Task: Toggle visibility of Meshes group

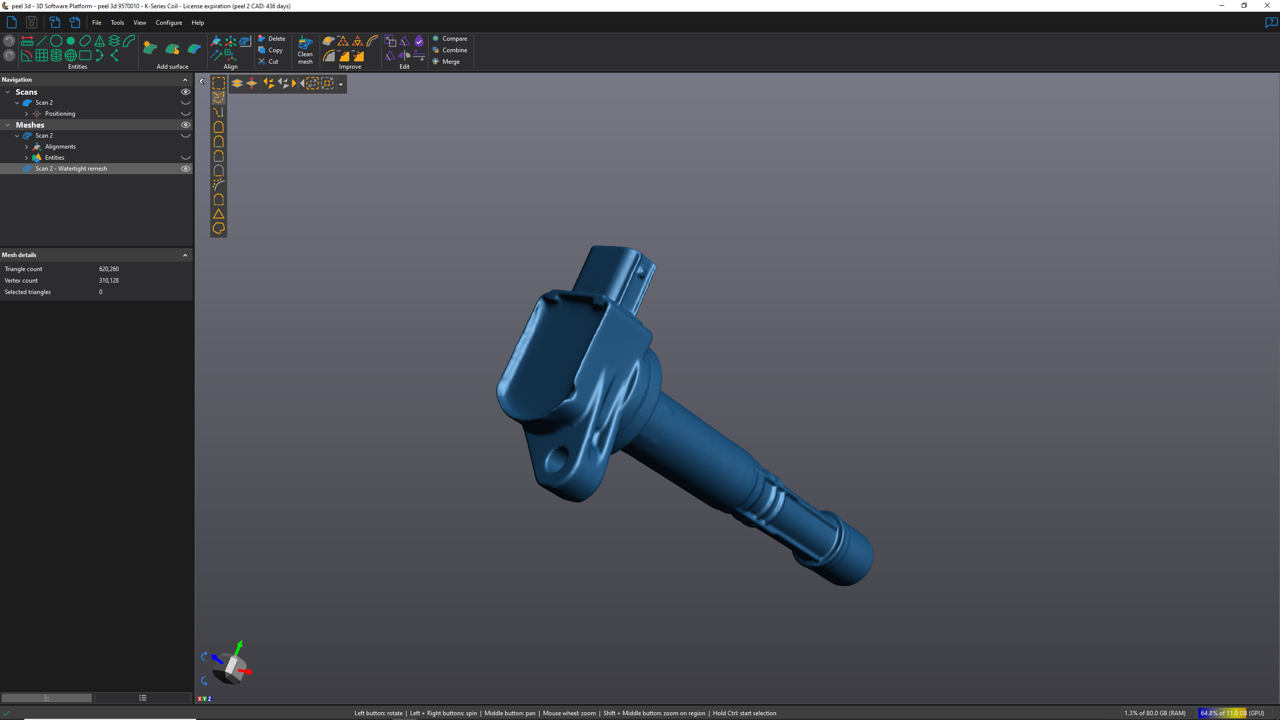Action: (185, 125)
